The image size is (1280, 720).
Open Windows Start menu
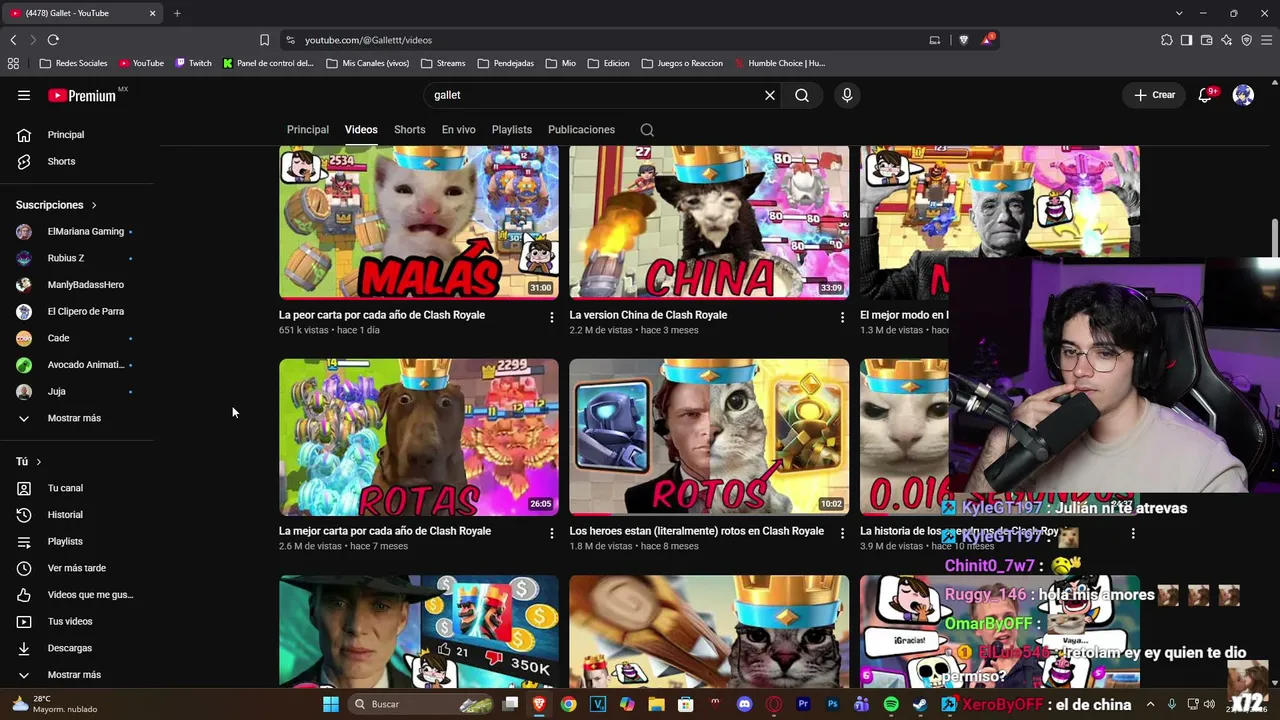[x=331, y=704]
